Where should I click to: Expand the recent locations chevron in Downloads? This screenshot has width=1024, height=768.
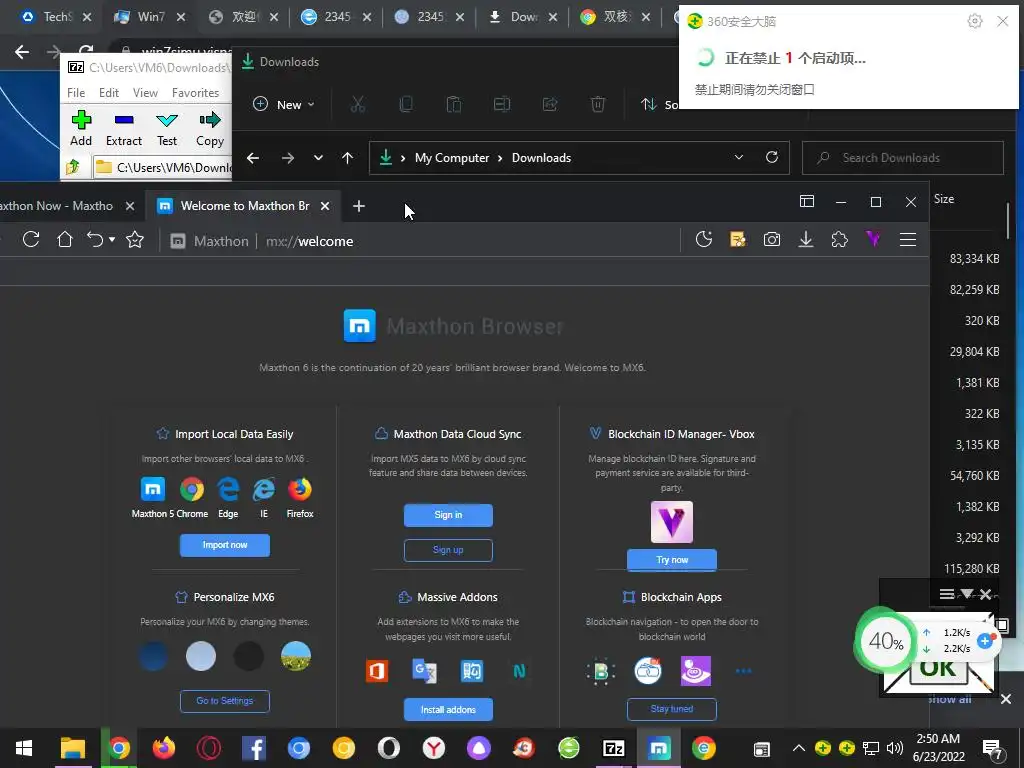coord(318,157)
